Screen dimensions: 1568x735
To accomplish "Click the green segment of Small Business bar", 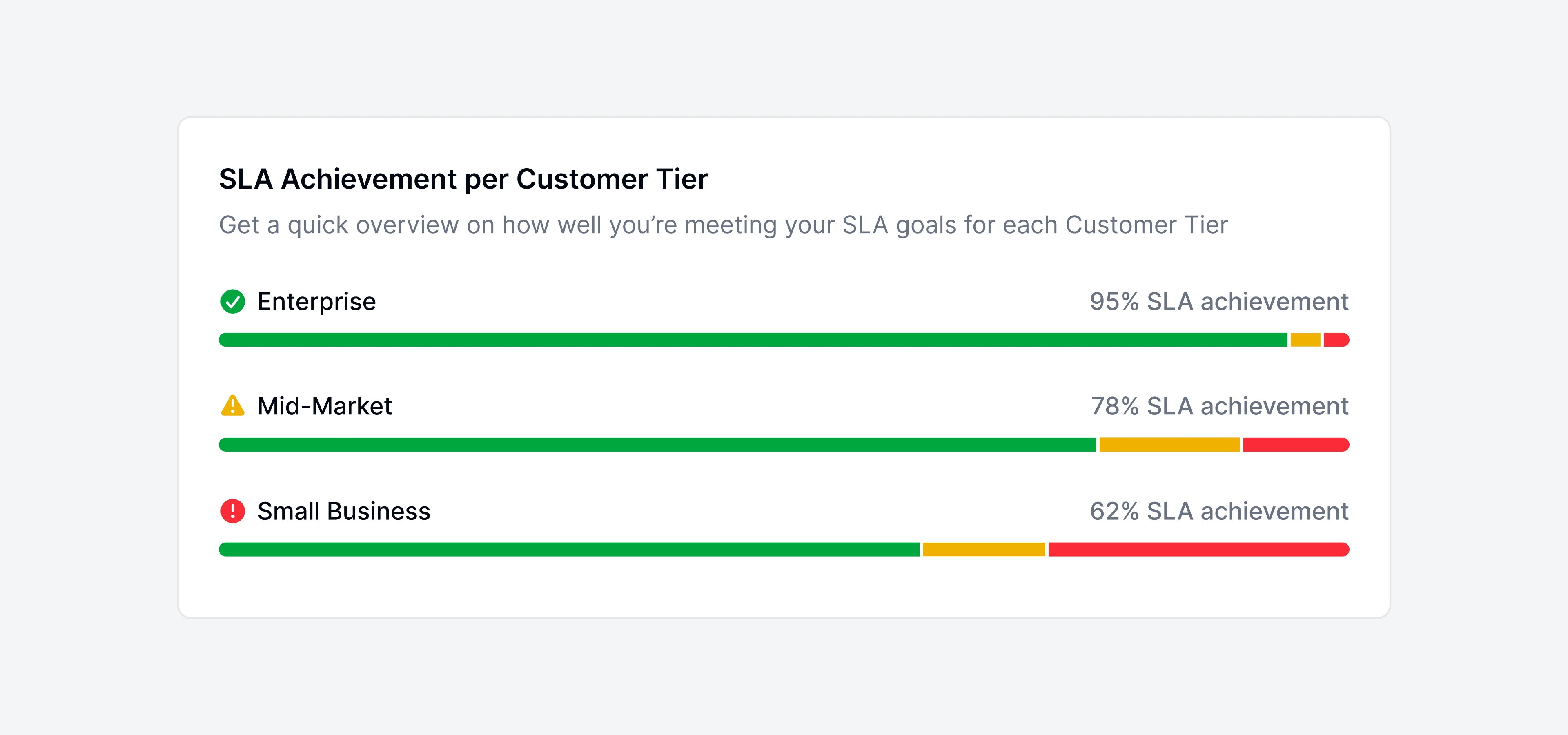I will click(x=569, y=550).
